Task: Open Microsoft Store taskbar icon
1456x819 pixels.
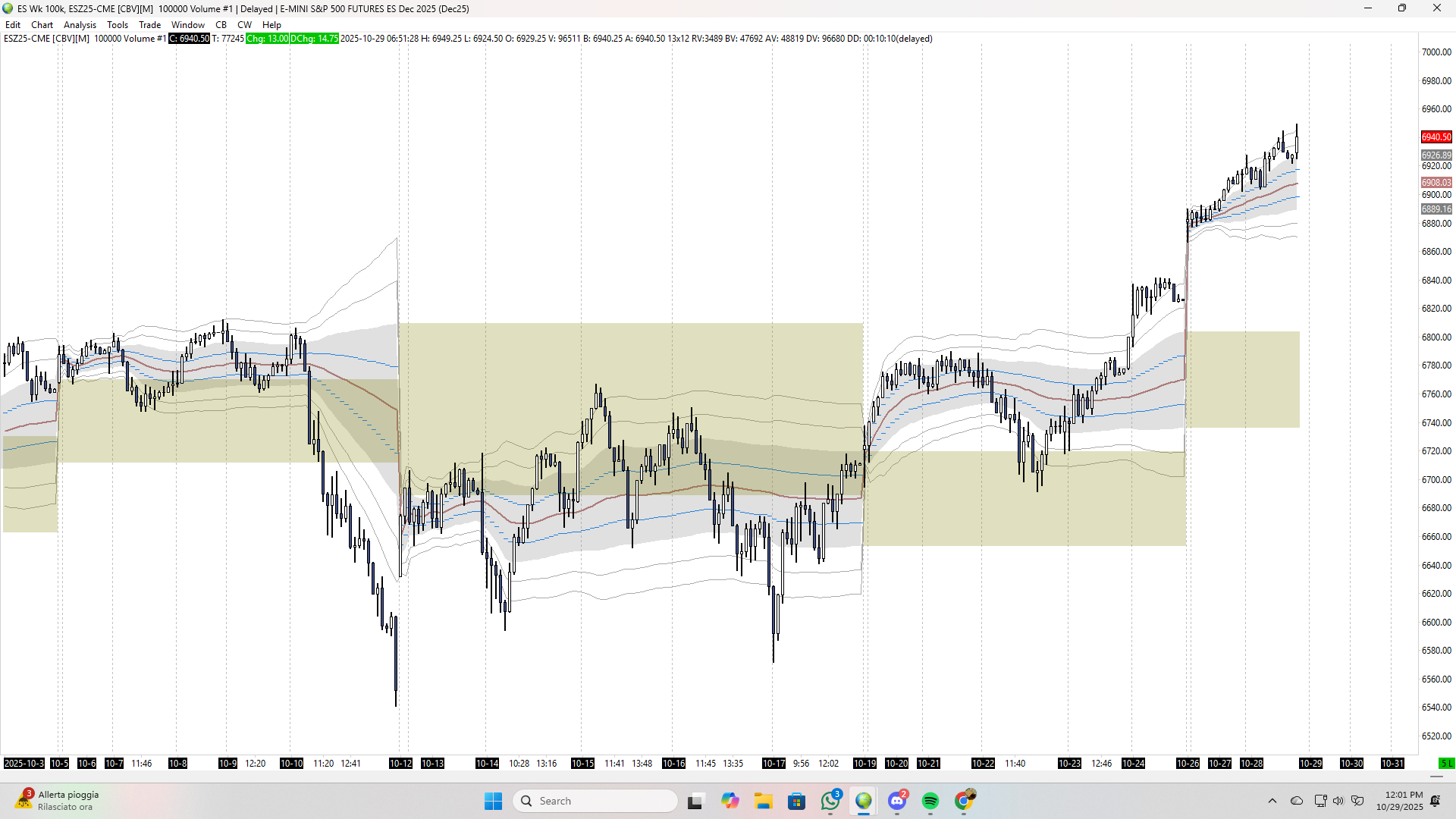Action: pos(796,801)
